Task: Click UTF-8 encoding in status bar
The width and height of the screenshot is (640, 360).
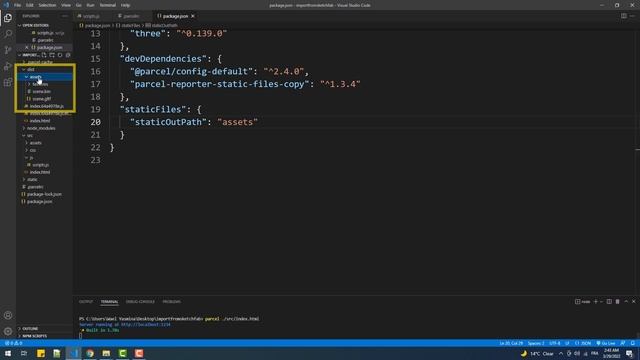Action: point(554,343)
